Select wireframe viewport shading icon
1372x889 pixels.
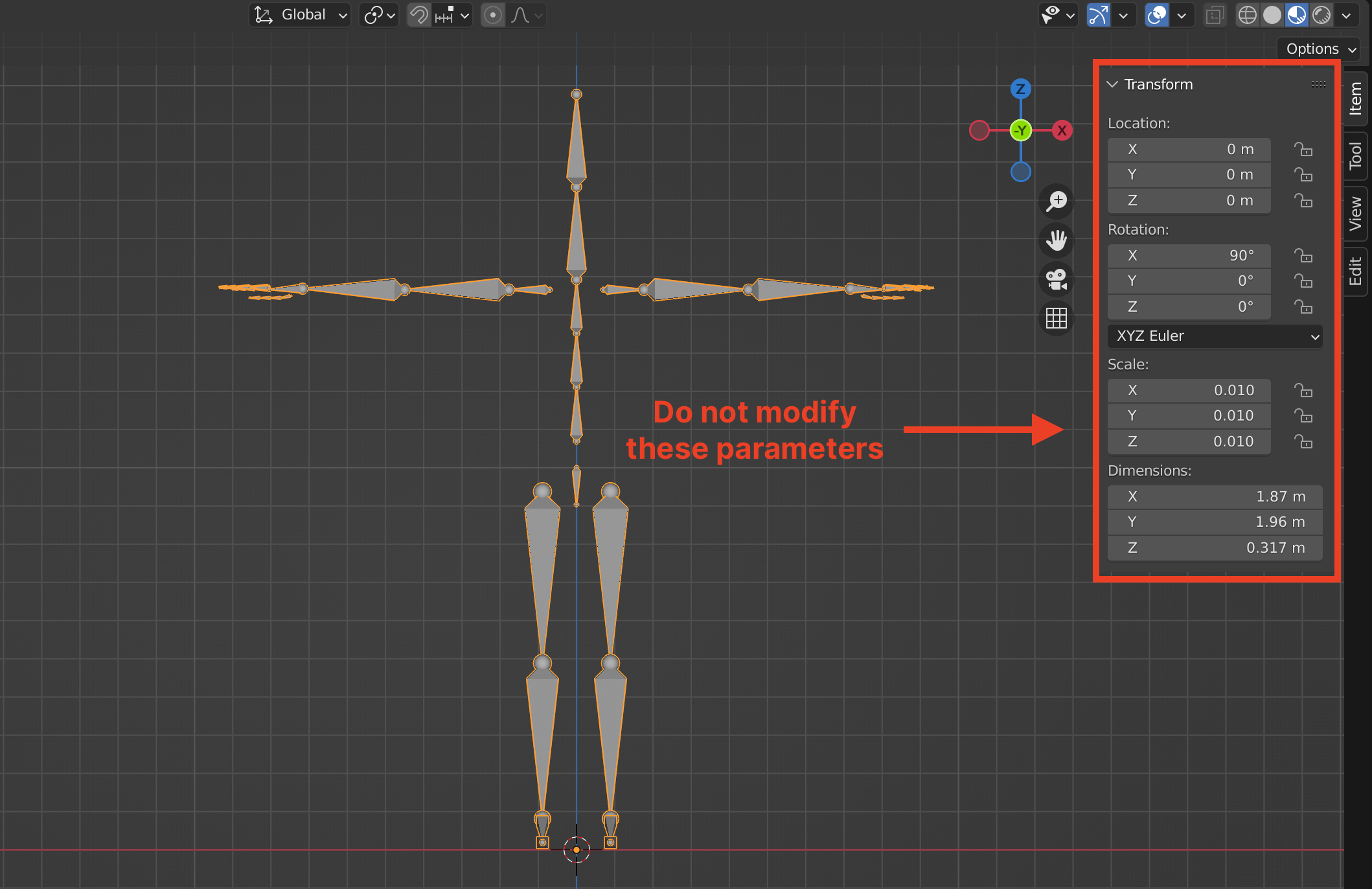(x=1247, y=15)
